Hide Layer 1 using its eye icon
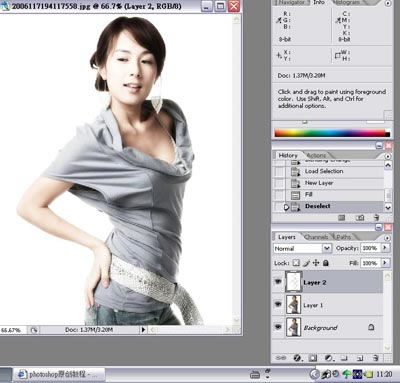This screenshot has height=383, width=400. tap(278, 304)
